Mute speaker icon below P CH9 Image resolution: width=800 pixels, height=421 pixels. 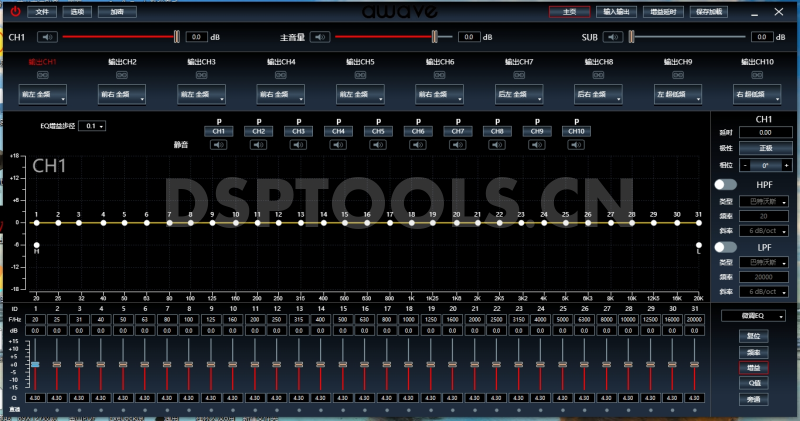coord(537,145)
